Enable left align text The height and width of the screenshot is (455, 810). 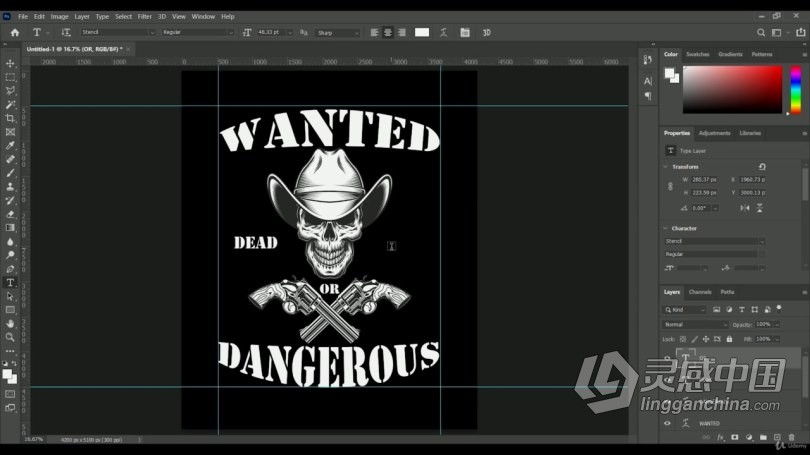coord(375,33)
